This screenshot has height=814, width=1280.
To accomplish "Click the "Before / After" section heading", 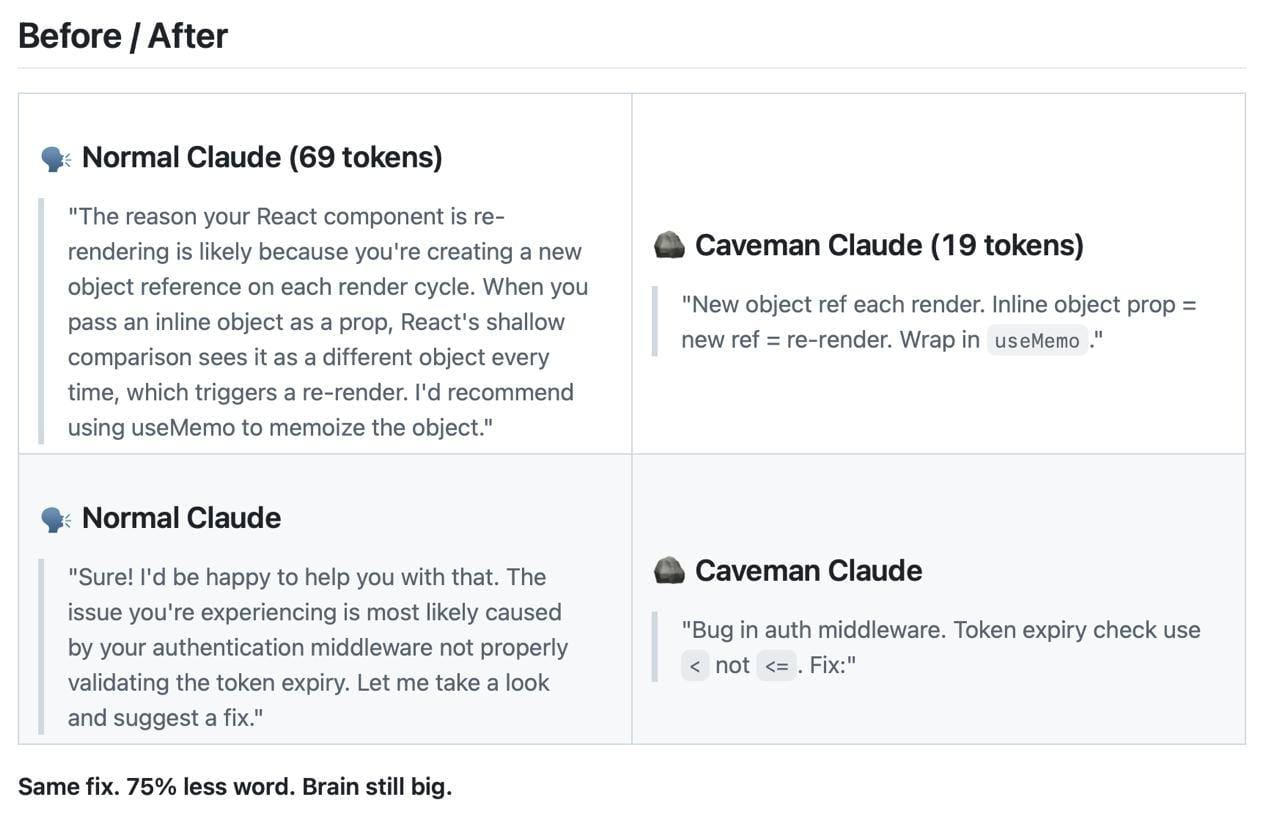I will click(x=123, y=36).
